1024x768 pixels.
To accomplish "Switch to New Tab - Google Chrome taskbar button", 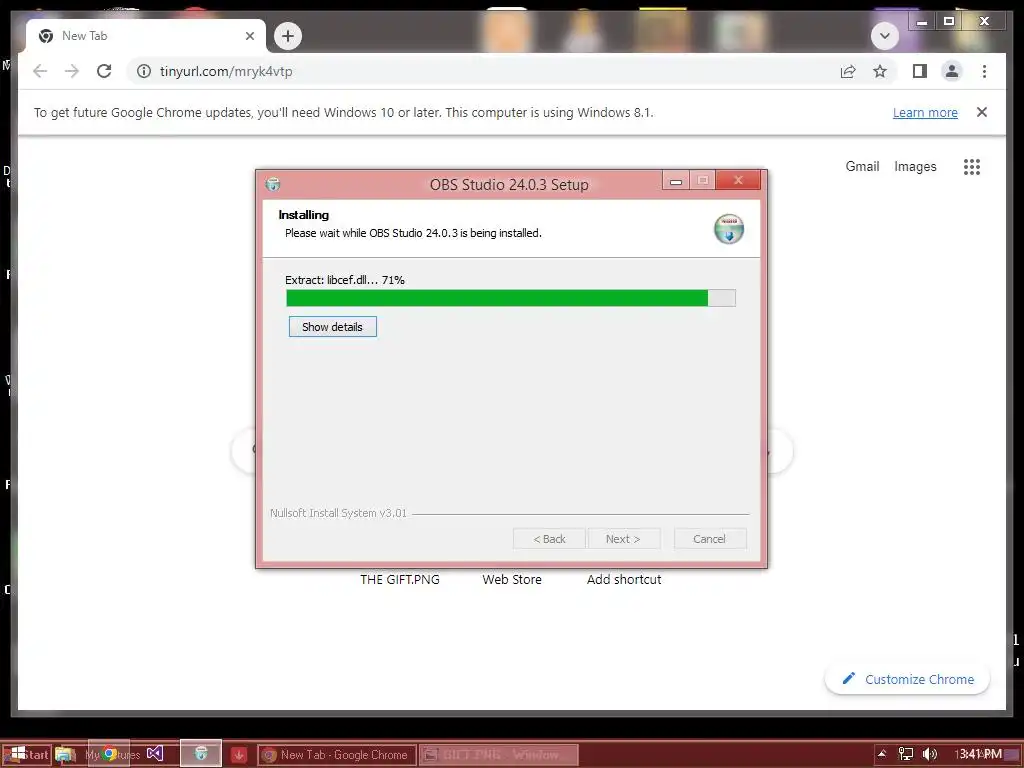I will (337, 755).
